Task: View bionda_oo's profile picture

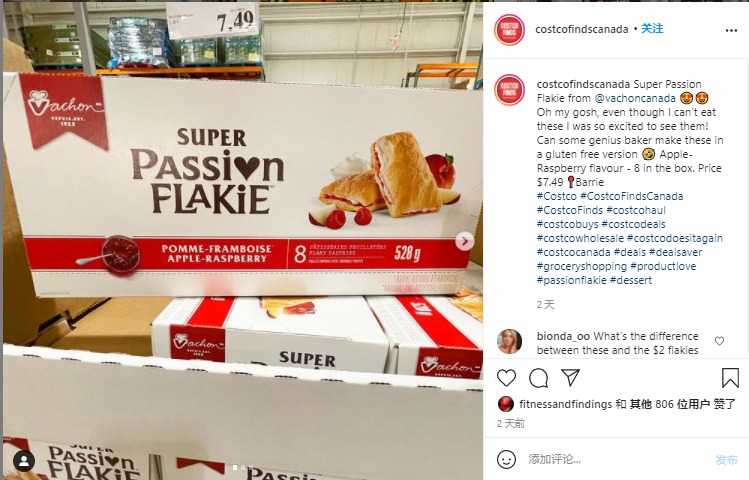Action: [509, 341]
